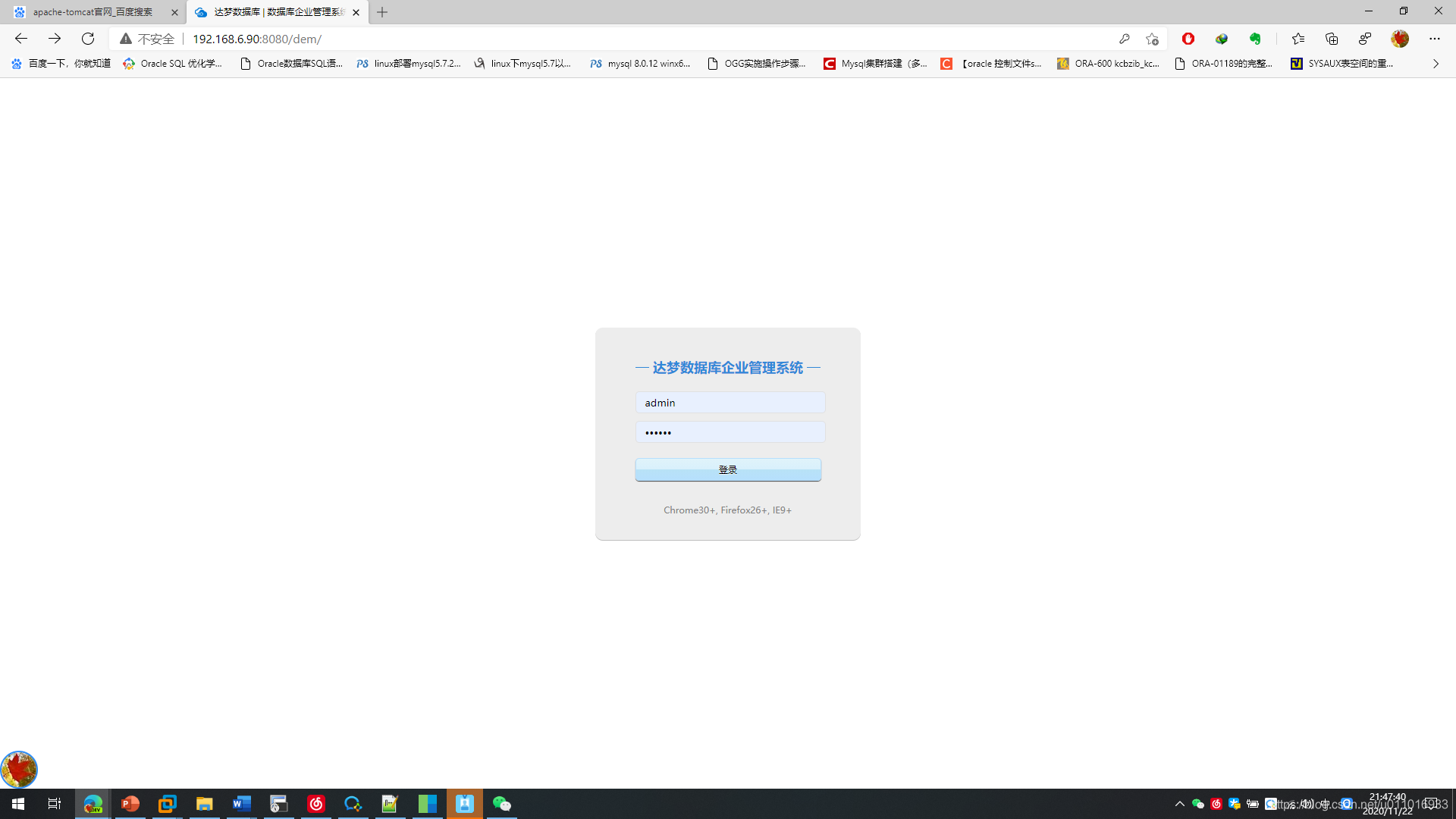The image size is (1456, 819).
Task: Expand the bookmarks bar overflow chevron
Action: [x=1436, y=64]
